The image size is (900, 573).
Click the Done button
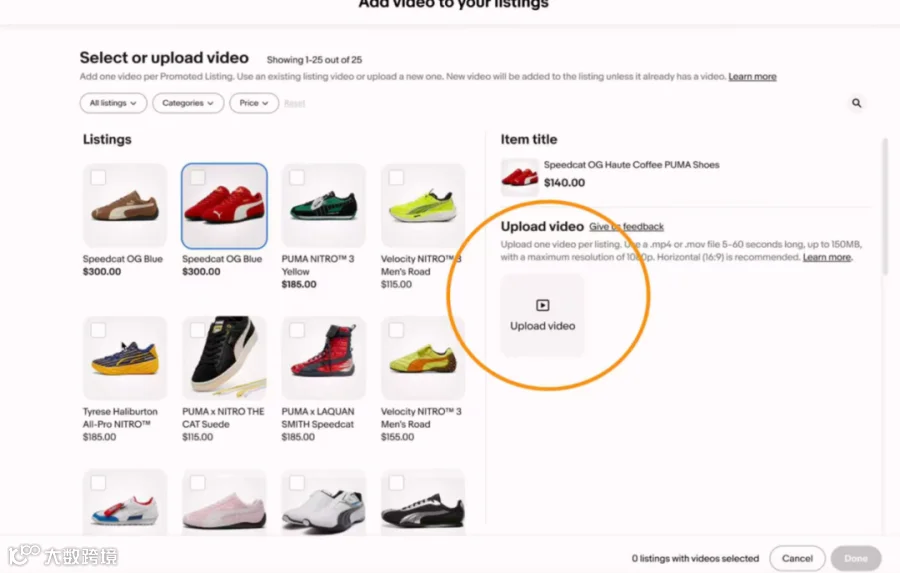point(856,558)
